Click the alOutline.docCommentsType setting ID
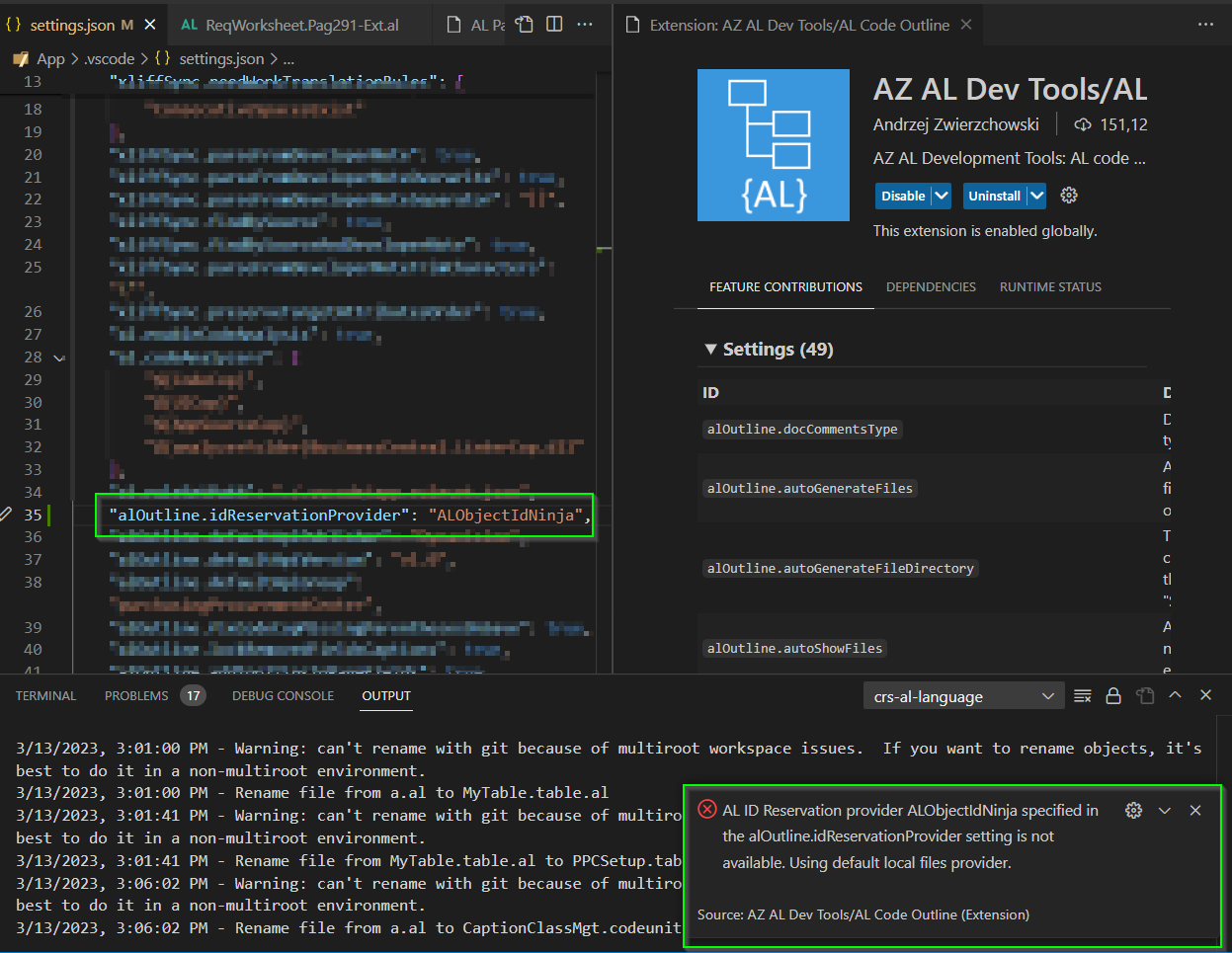Screen dimensions: 1232x953 (x=802, y=429)
